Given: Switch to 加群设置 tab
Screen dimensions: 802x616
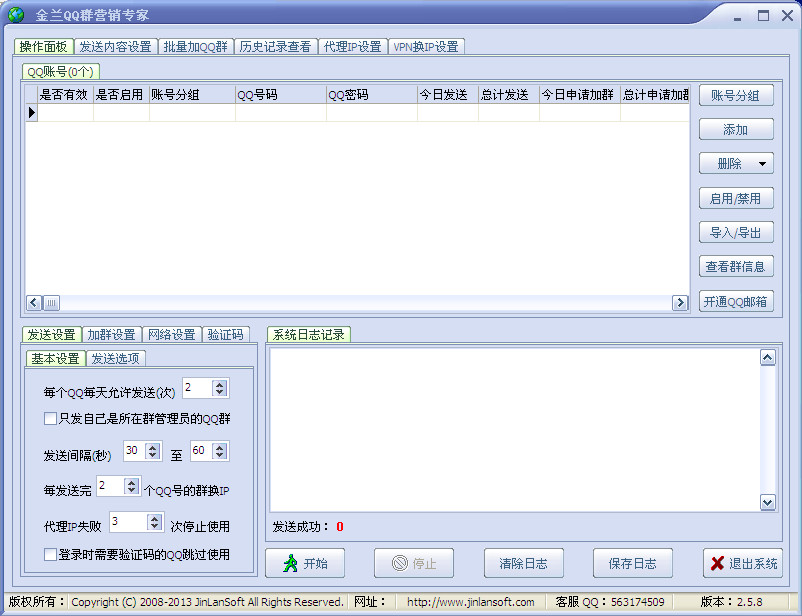Looking at the screenshot, I should tap(112, 335).
